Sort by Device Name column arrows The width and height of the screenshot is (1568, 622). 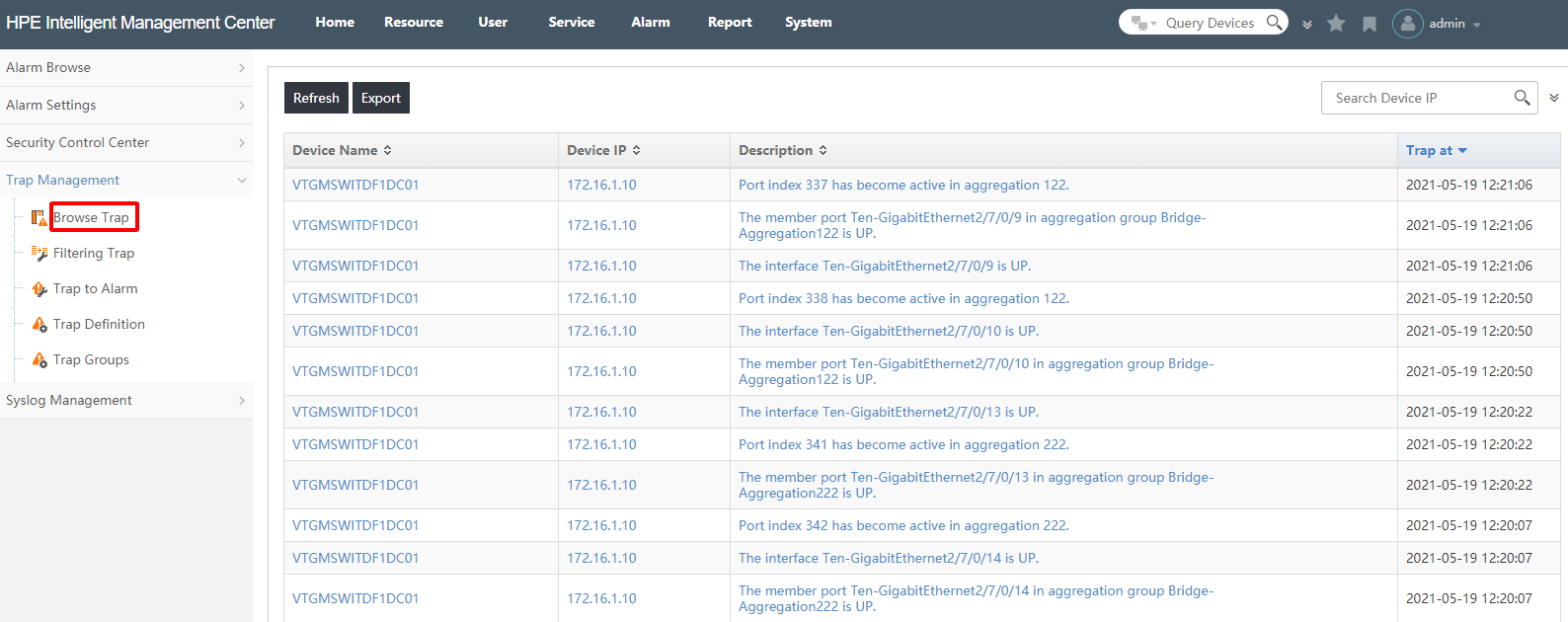(387, 150)
